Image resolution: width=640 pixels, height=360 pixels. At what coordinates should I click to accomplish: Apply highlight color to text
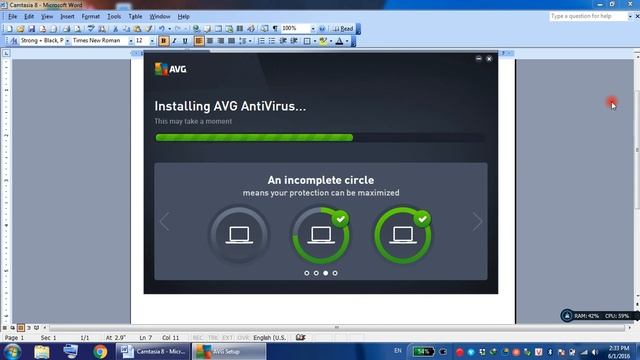(x=323, y=41)
